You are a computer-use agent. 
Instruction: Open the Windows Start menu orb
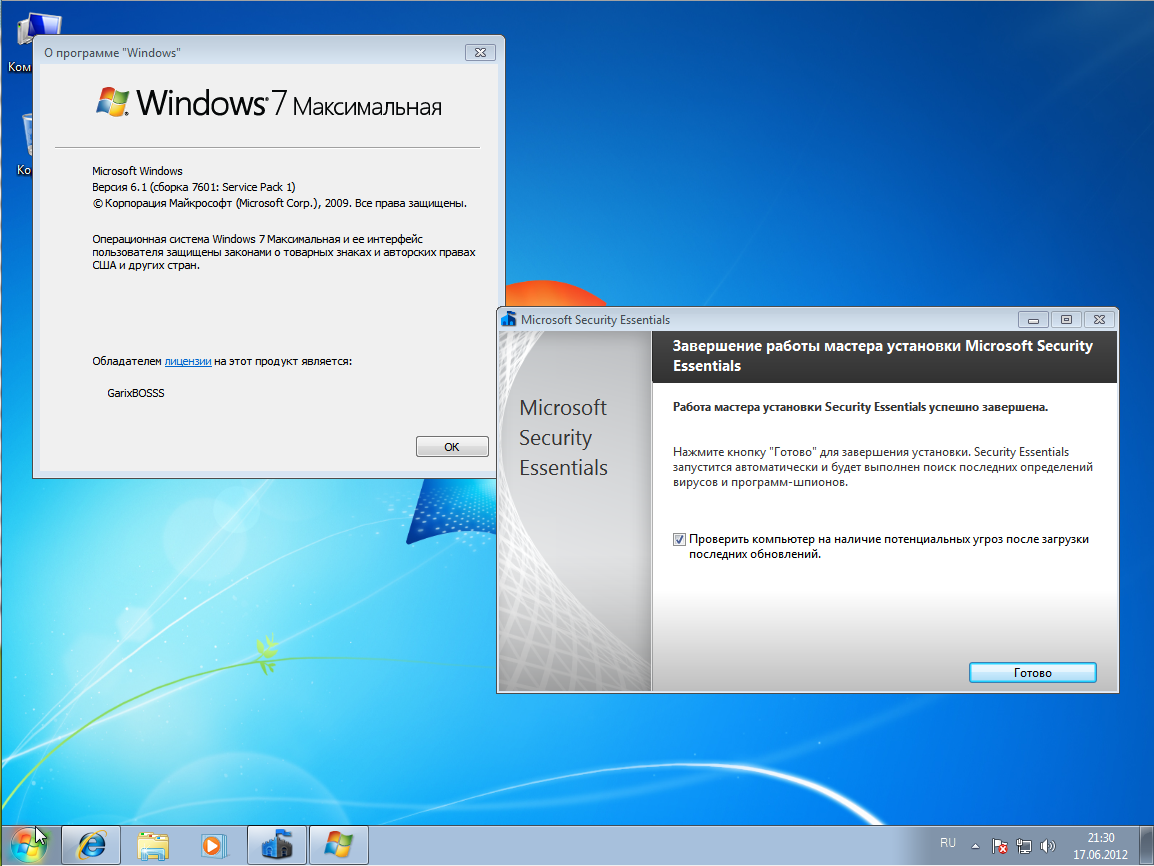click(x=29, y=845)
